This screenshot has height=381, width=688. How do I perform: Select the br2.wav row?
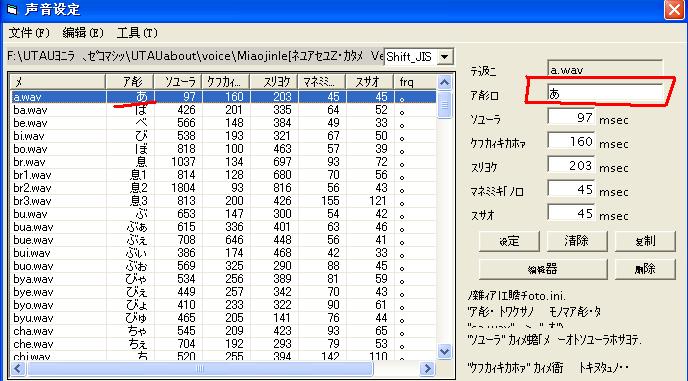tap(223, 188)
